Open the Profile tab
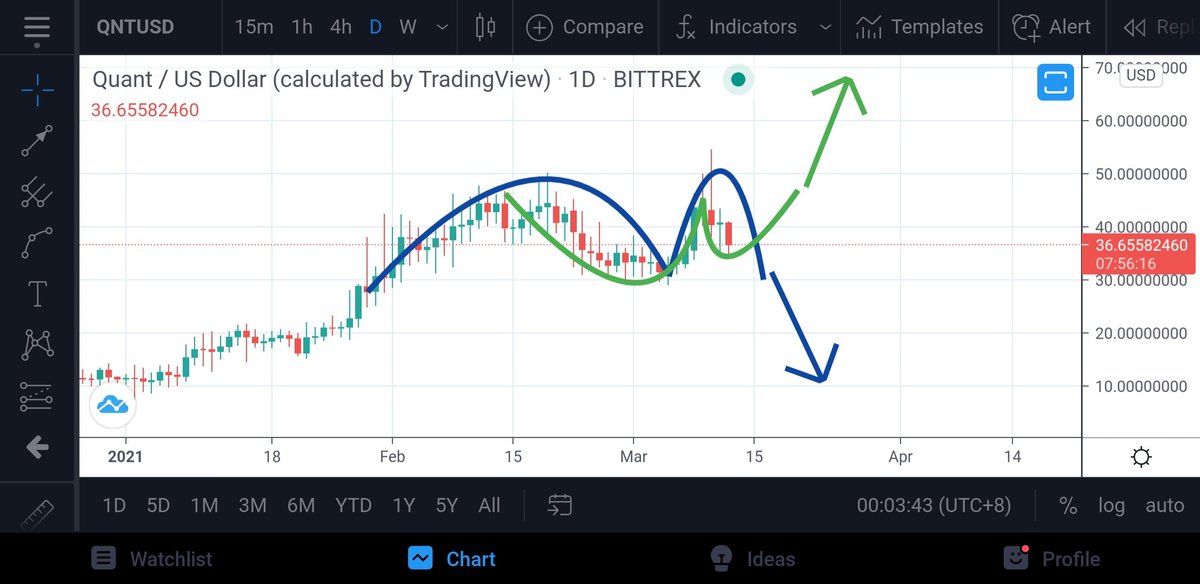This screenshot has width=1200, height=584. coord(1051,558)
